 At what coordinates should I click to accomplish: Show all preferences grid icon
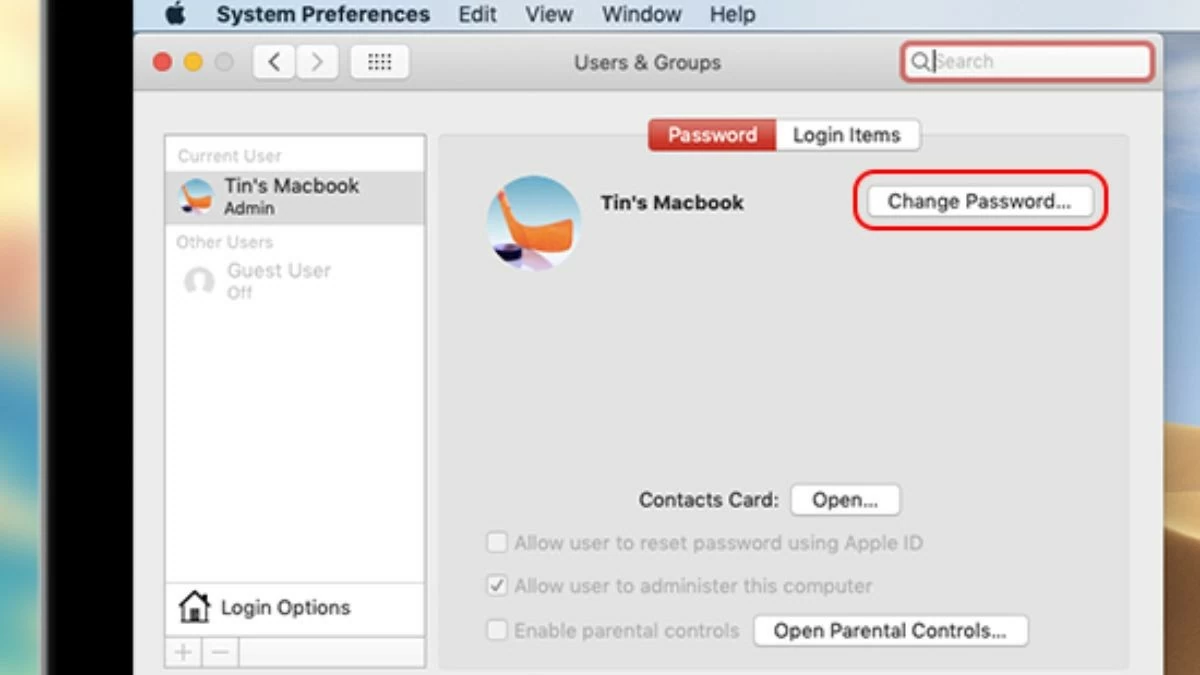(380, 62)
